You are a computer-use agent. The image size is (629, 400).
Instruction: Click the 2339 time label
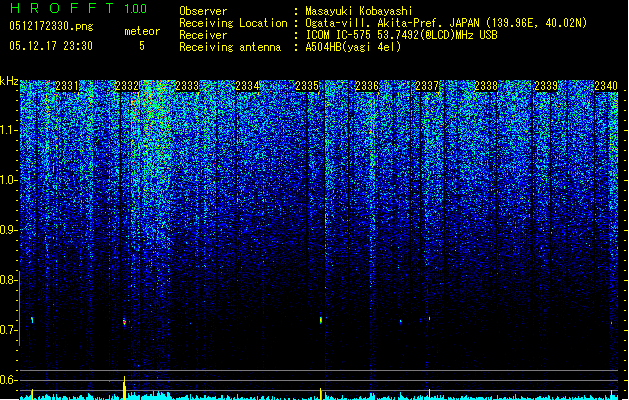click(x=546, y=86)
